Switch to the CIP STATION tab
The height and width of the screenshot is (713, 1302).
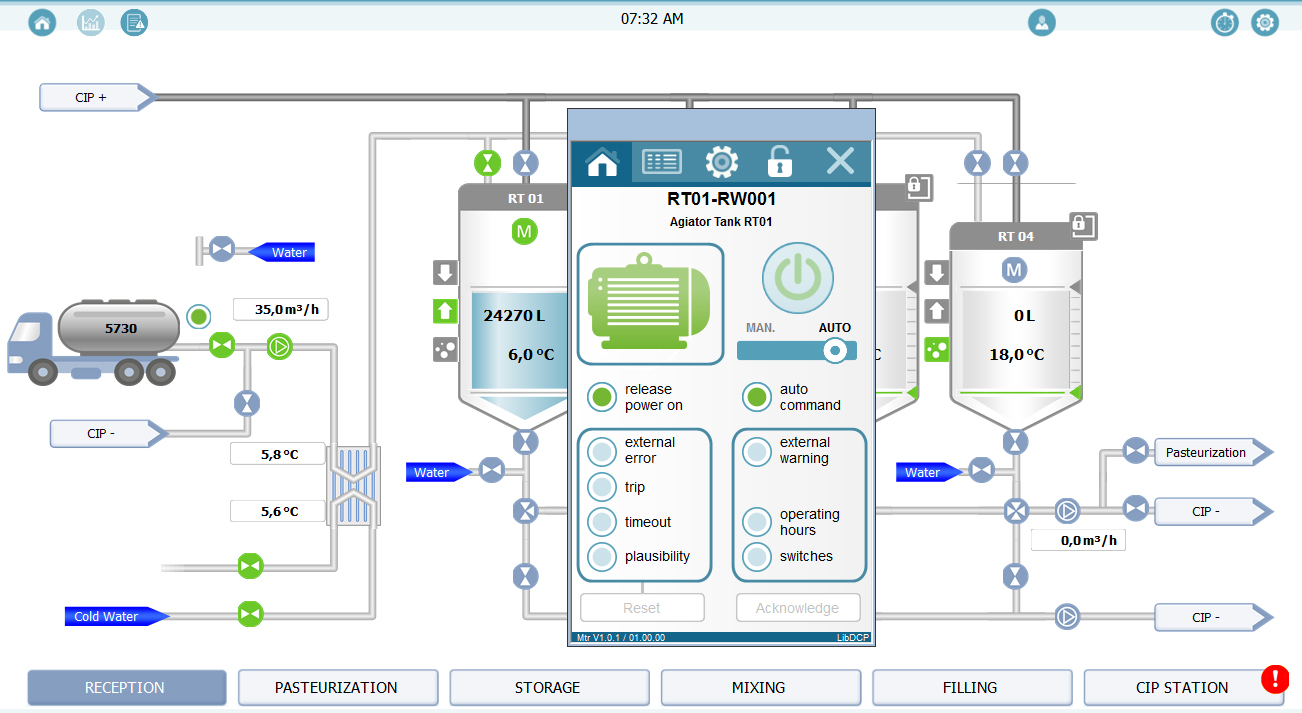pos(1182,688)
